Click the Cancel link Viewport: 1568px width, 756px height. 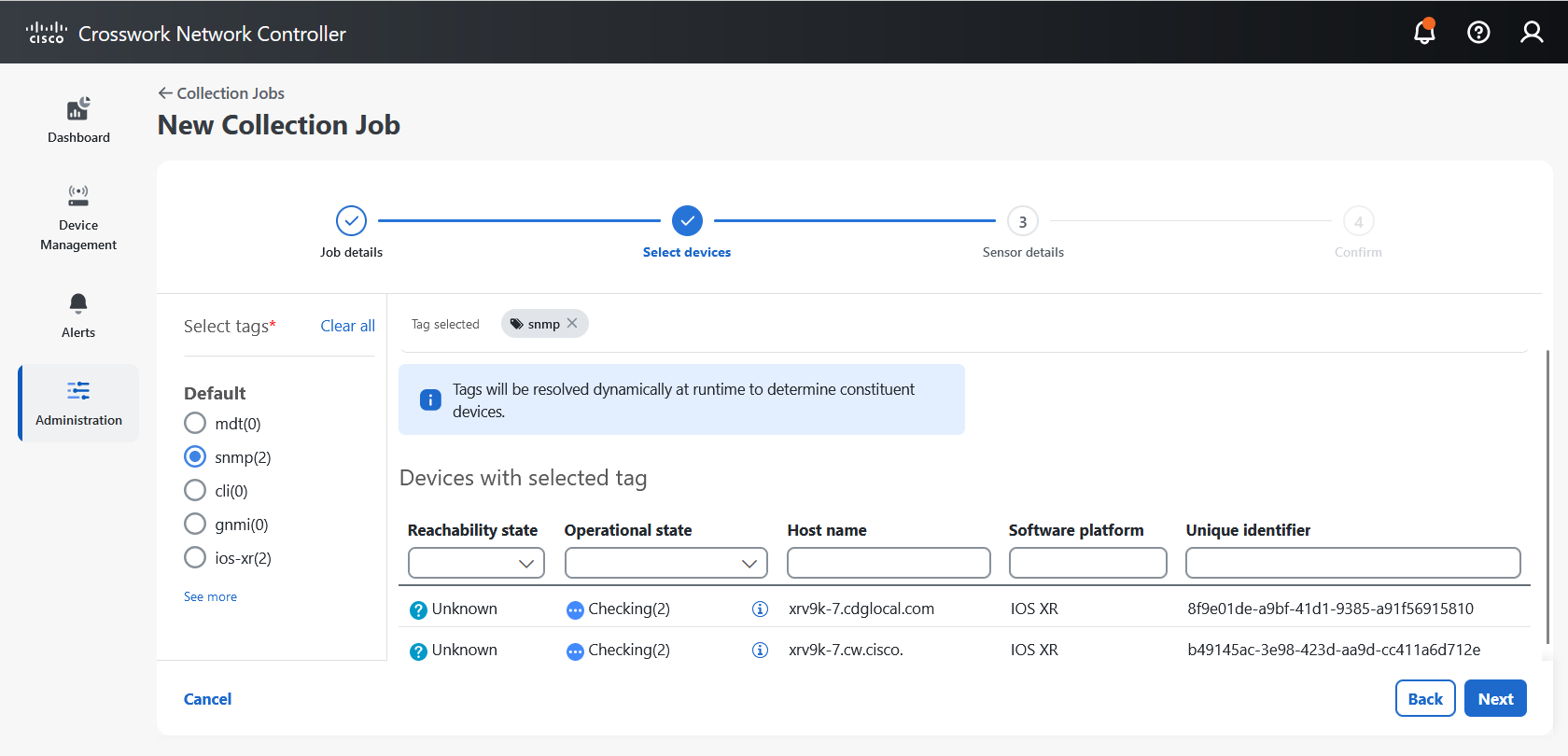[x=207, y=699]
